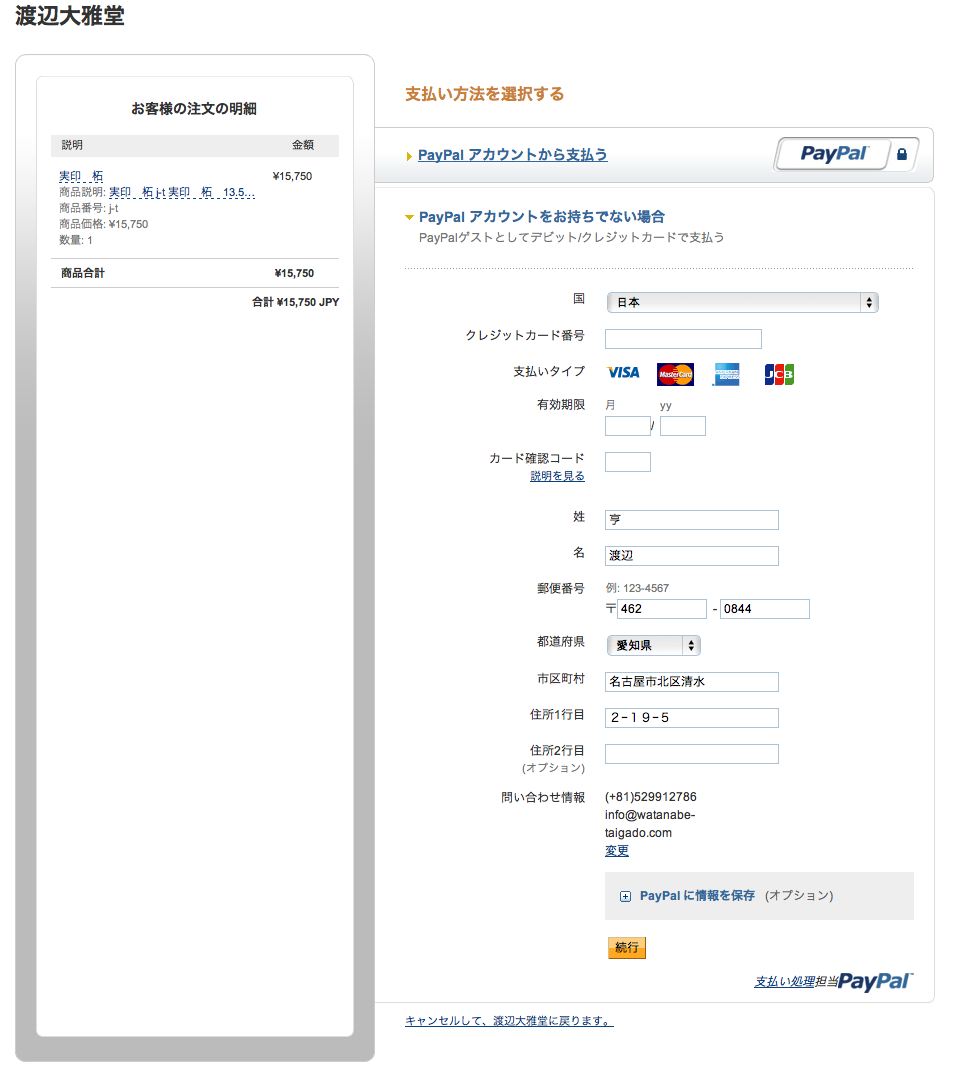The width and height of the screenshot is (958, 1067).
Task: Click the American Express card logo
Action: [727, 374]
